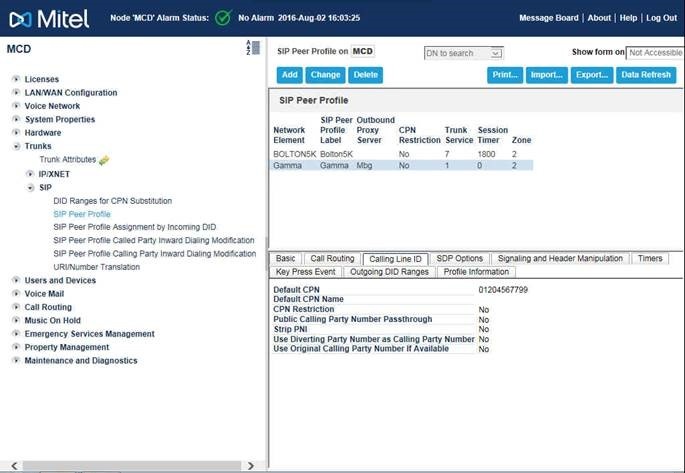Click the Add button
685x473 pixels.
click(290, 75)
